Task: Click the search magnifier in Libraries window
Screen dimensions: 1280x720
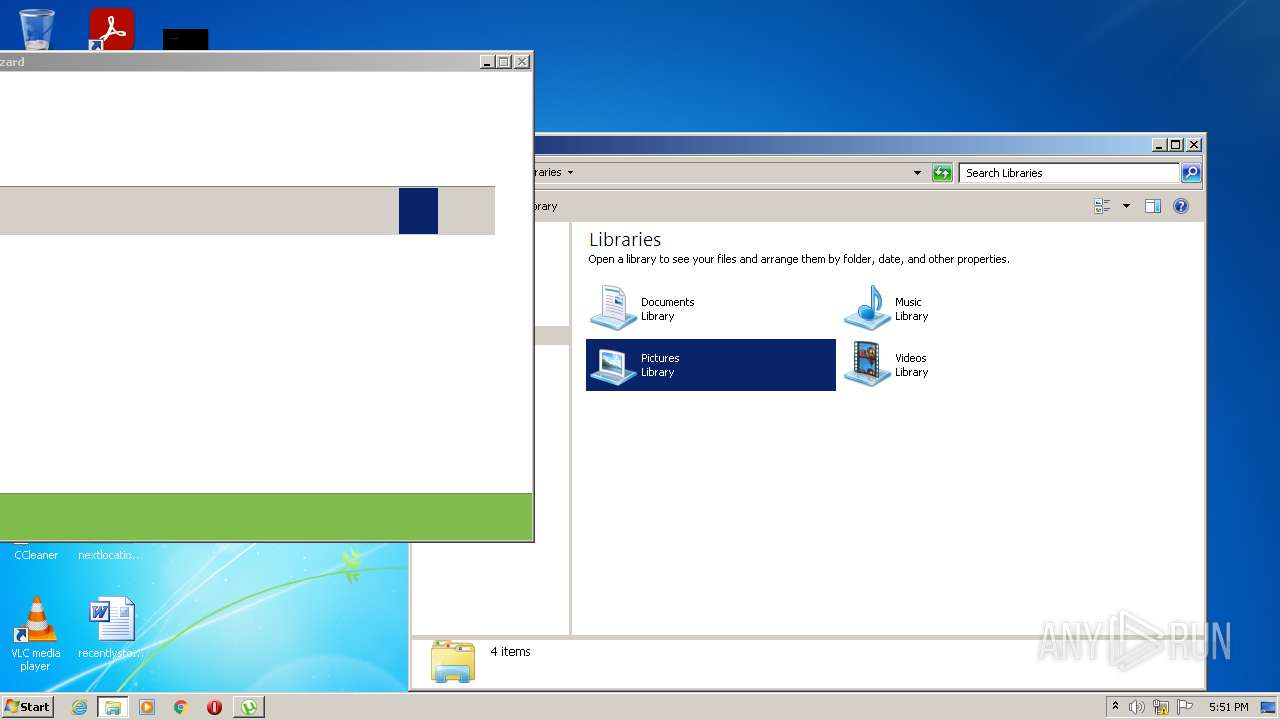Action: coord(1190,173)
